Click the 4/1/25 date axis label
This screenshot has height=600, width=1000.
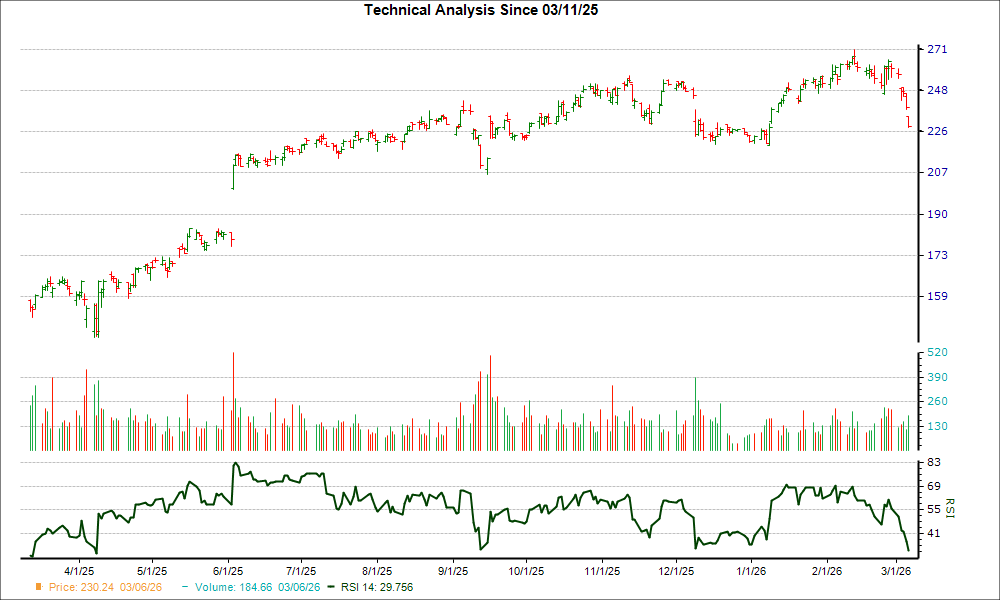80,570
